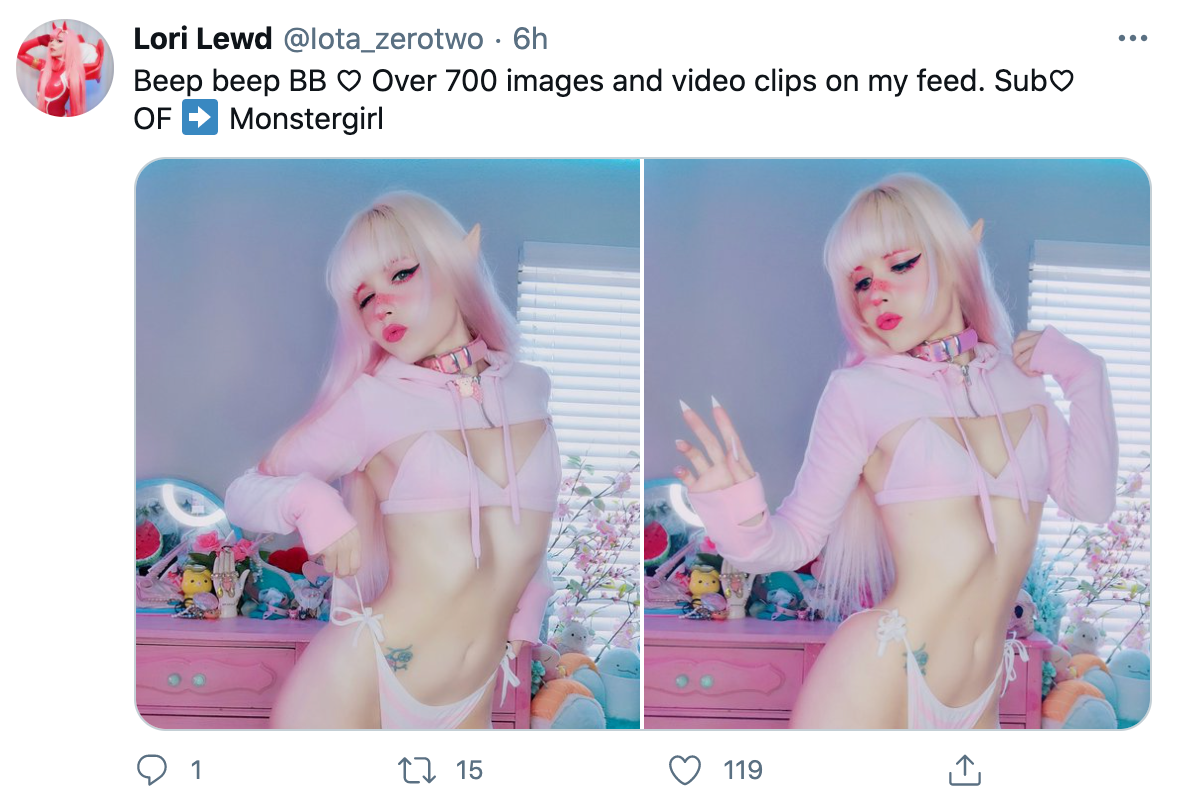This screenshot has height=804, width=1178.
Task: Select the like count showing 119
Action: [743, 770]
